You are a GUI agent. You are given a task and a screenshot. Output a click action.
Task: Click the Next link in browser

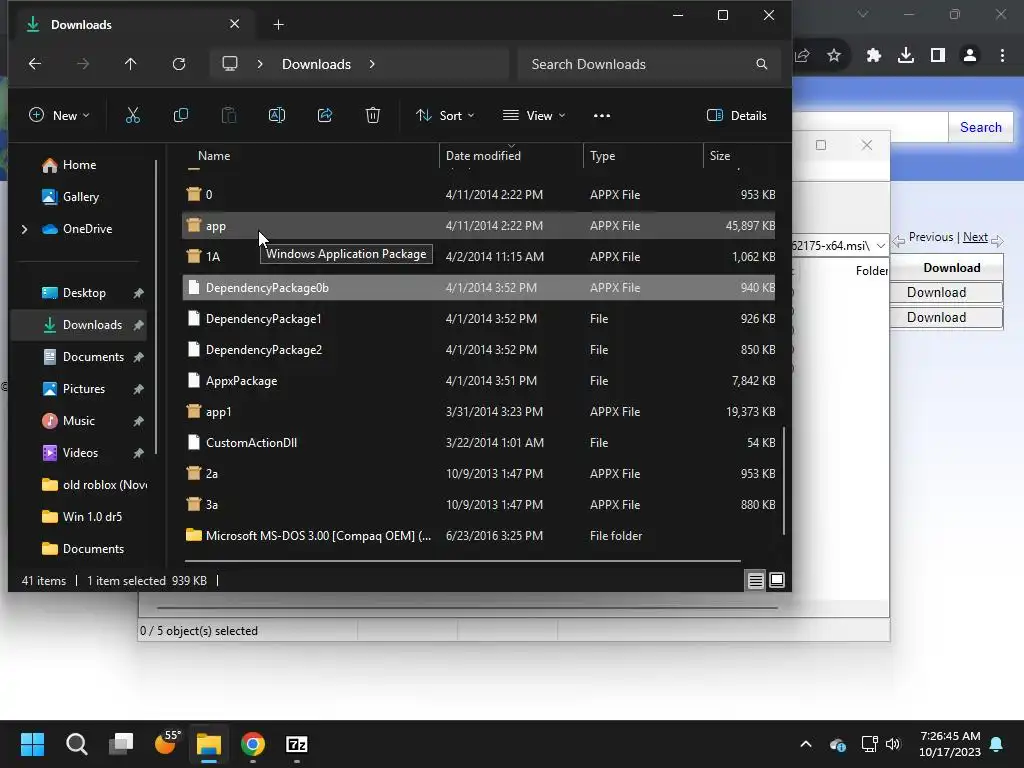point(975,237)
